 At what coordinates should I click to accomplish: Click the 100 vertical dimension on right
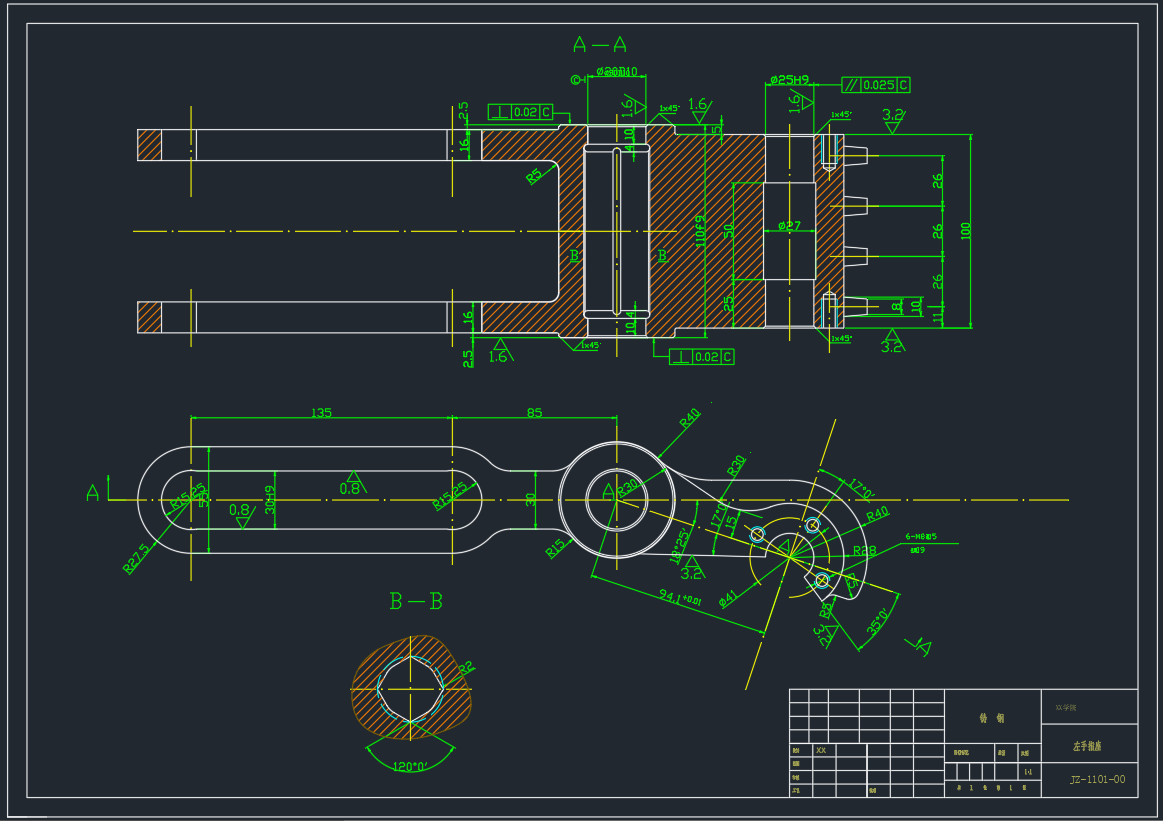click(x=965, y=230)
